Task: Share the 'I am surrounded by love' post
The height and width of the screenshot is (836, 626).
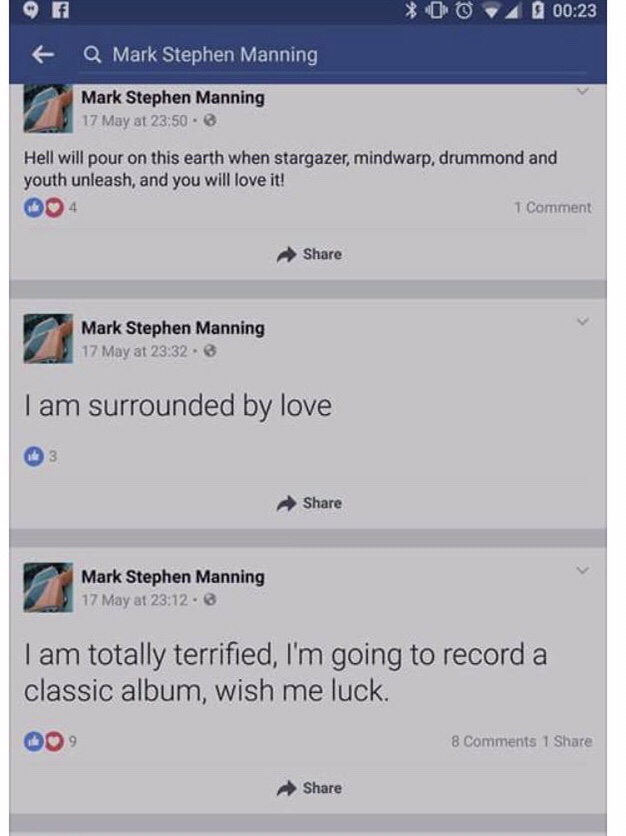Action: pyautogui.click(x=309, y=503)
